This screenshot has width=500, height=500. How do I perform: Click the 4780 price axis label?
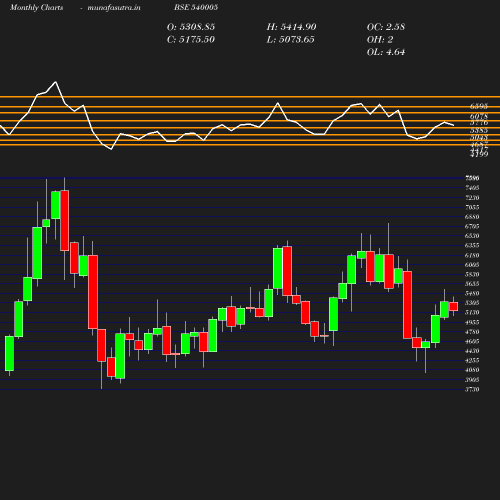point(472,332)
